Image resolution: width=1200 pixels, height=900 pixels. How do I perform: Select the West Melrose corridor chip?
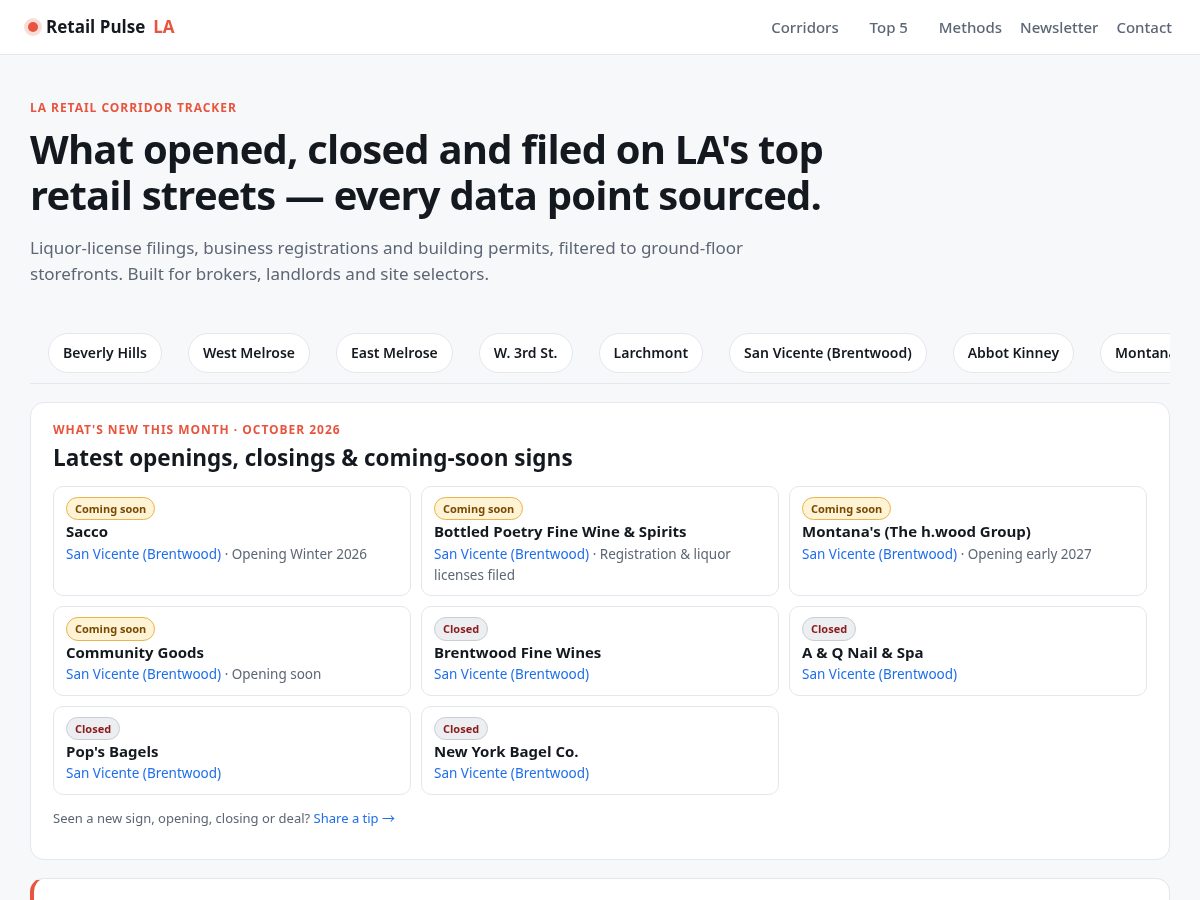(x=249, y=353)
